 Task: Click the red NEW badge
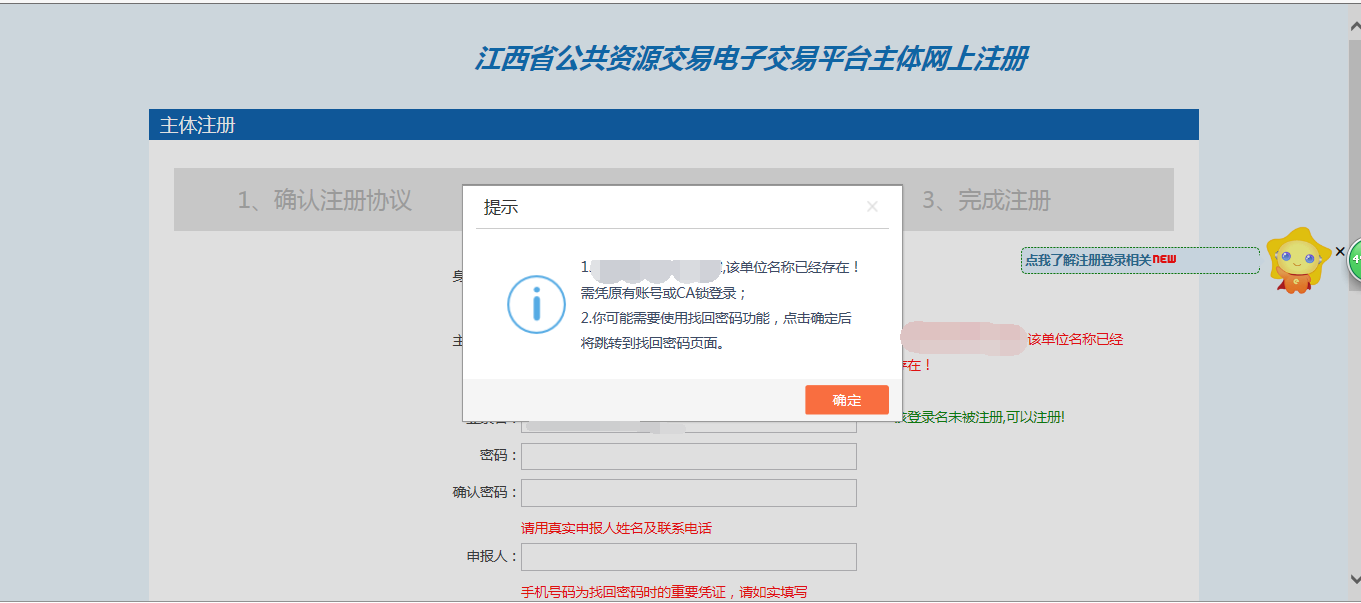coord(1164,259)
